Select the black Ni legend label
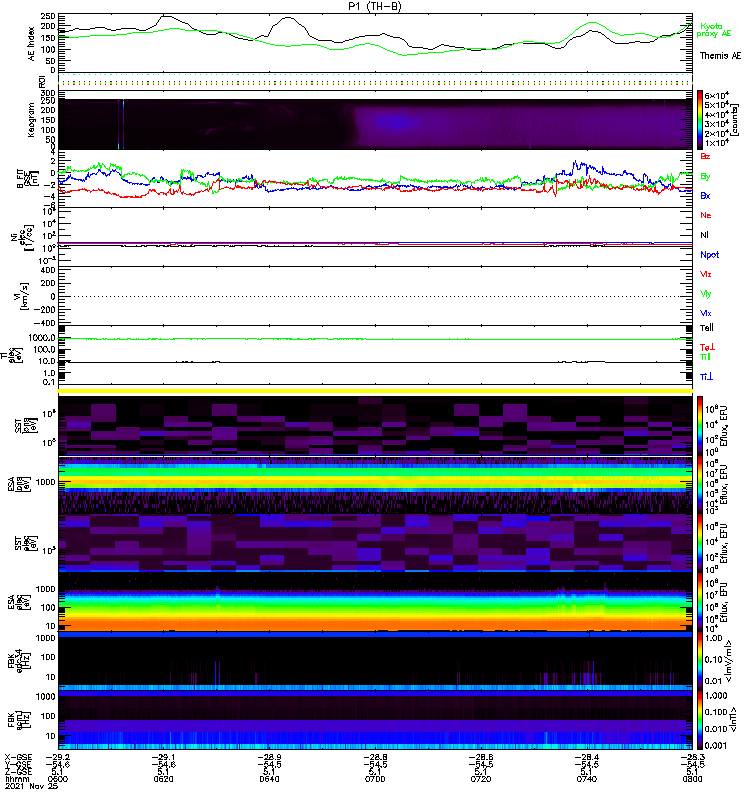 click(704, 235)
